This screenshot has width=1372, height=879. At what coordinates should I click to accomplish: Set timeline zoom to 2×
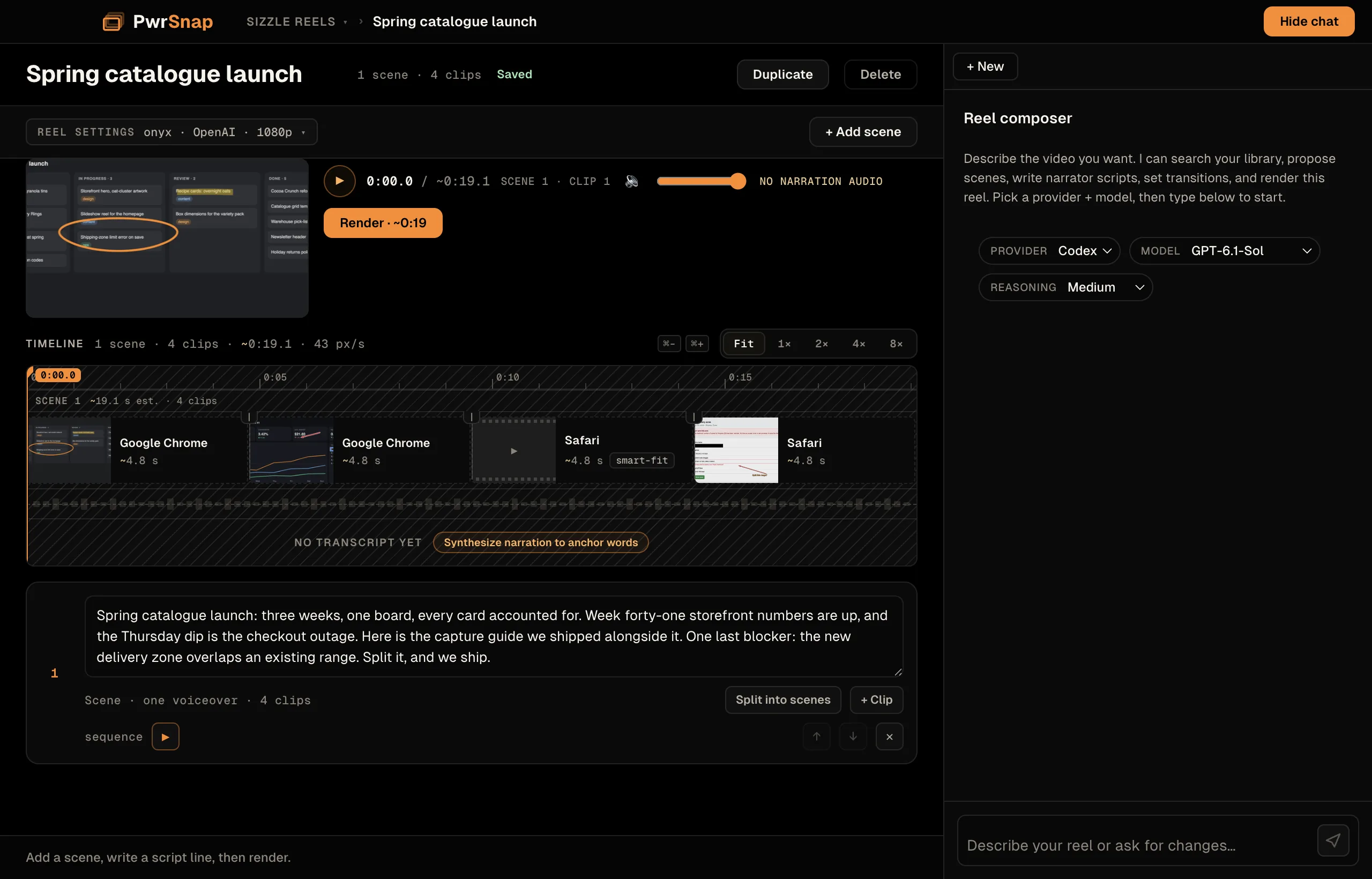click(x=822, y=344)
